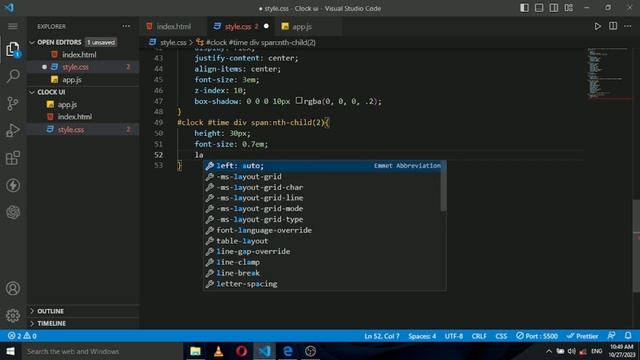
Task: Change line ending via CRLF
Action: 479,336
